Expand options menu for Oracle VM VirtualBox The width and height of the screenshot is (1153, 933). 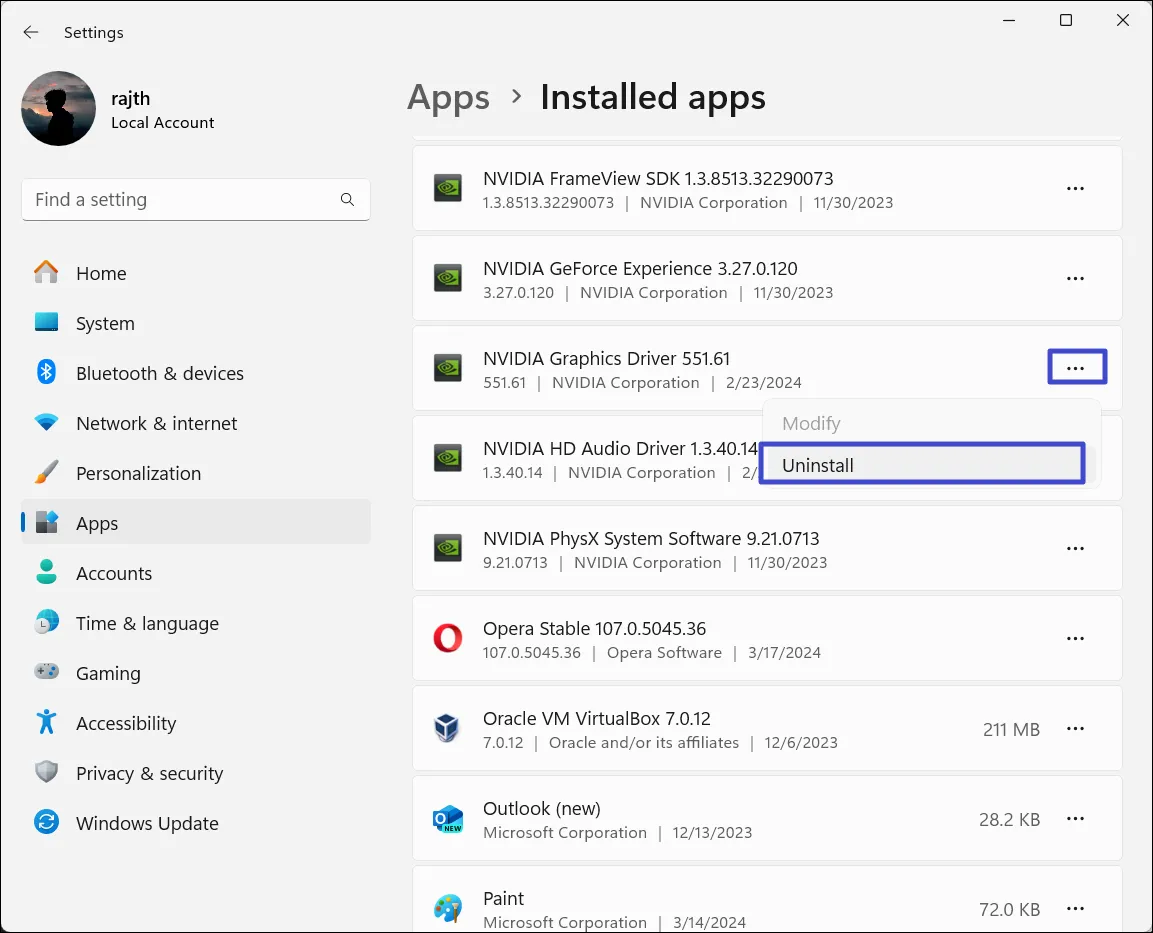[x=1075, y=729]
